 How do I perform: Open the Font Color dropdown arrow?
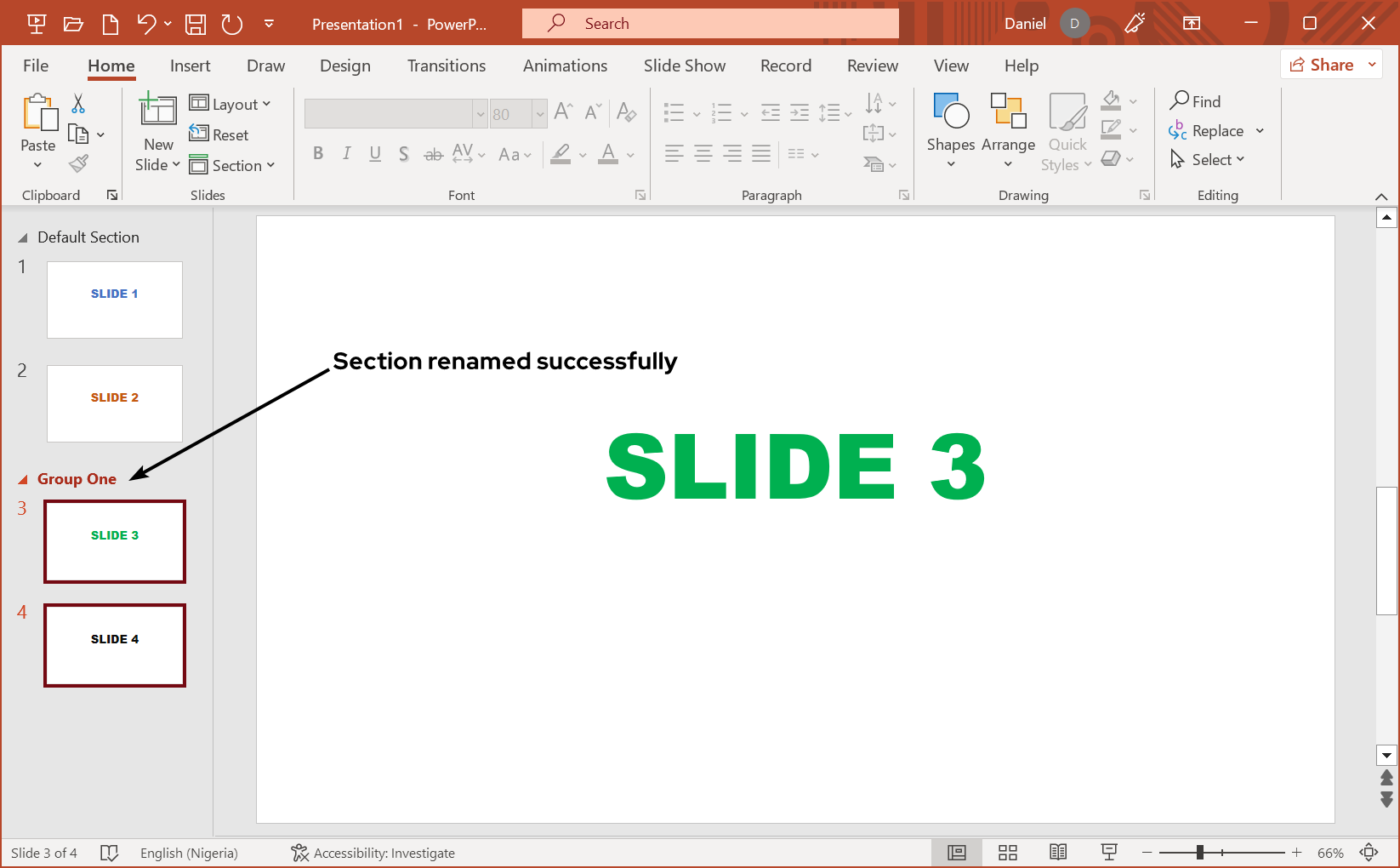click(x=629, y=155)
